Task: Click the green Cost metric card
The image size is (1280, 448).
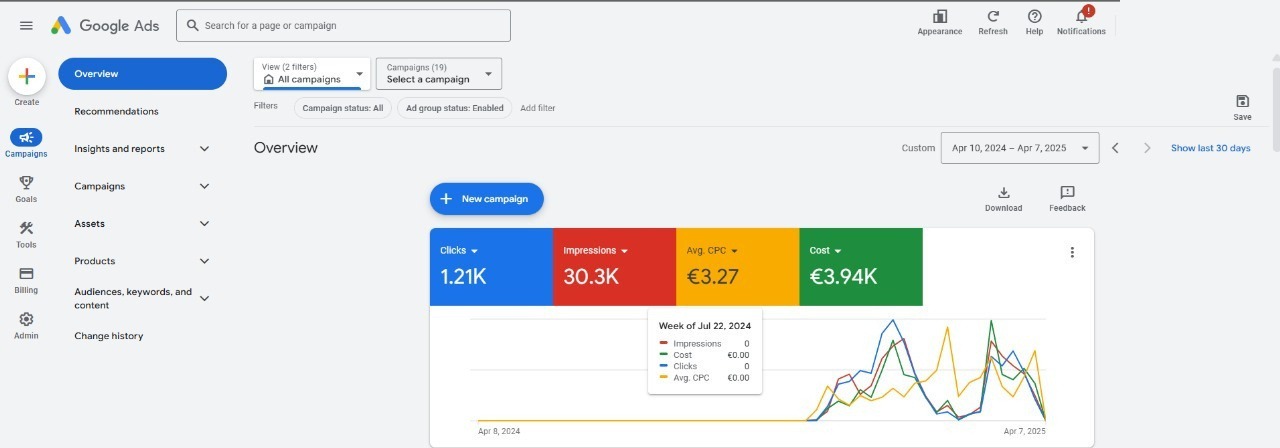Action: [861, 267]
